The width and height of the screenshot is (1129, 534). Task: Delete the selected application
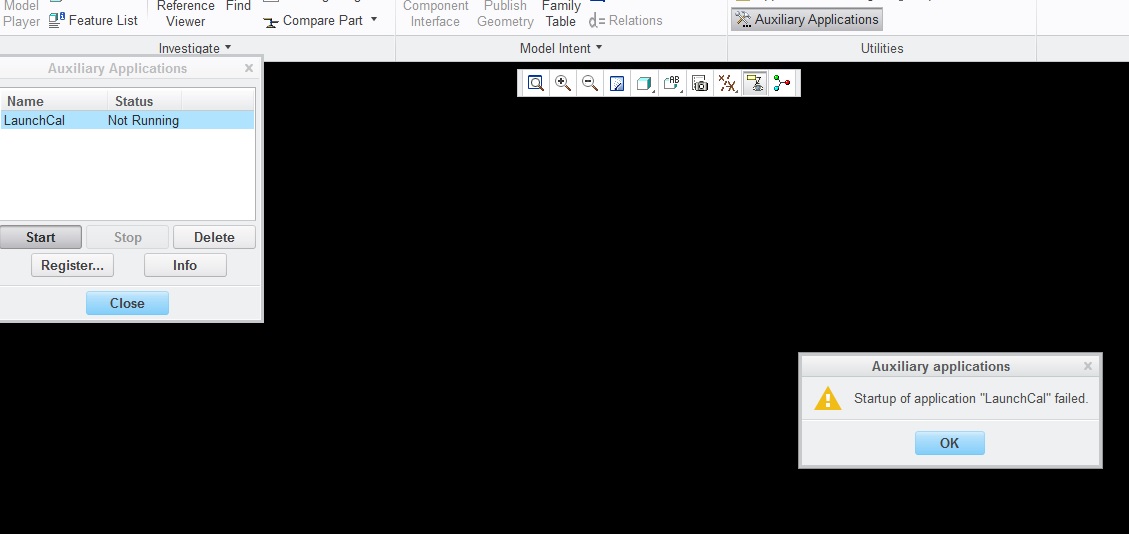pos(214,237)
